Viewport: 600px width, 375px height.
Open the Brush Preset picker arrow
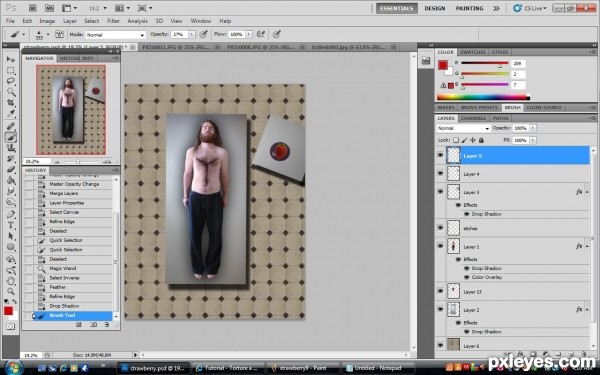click(48, 34)
